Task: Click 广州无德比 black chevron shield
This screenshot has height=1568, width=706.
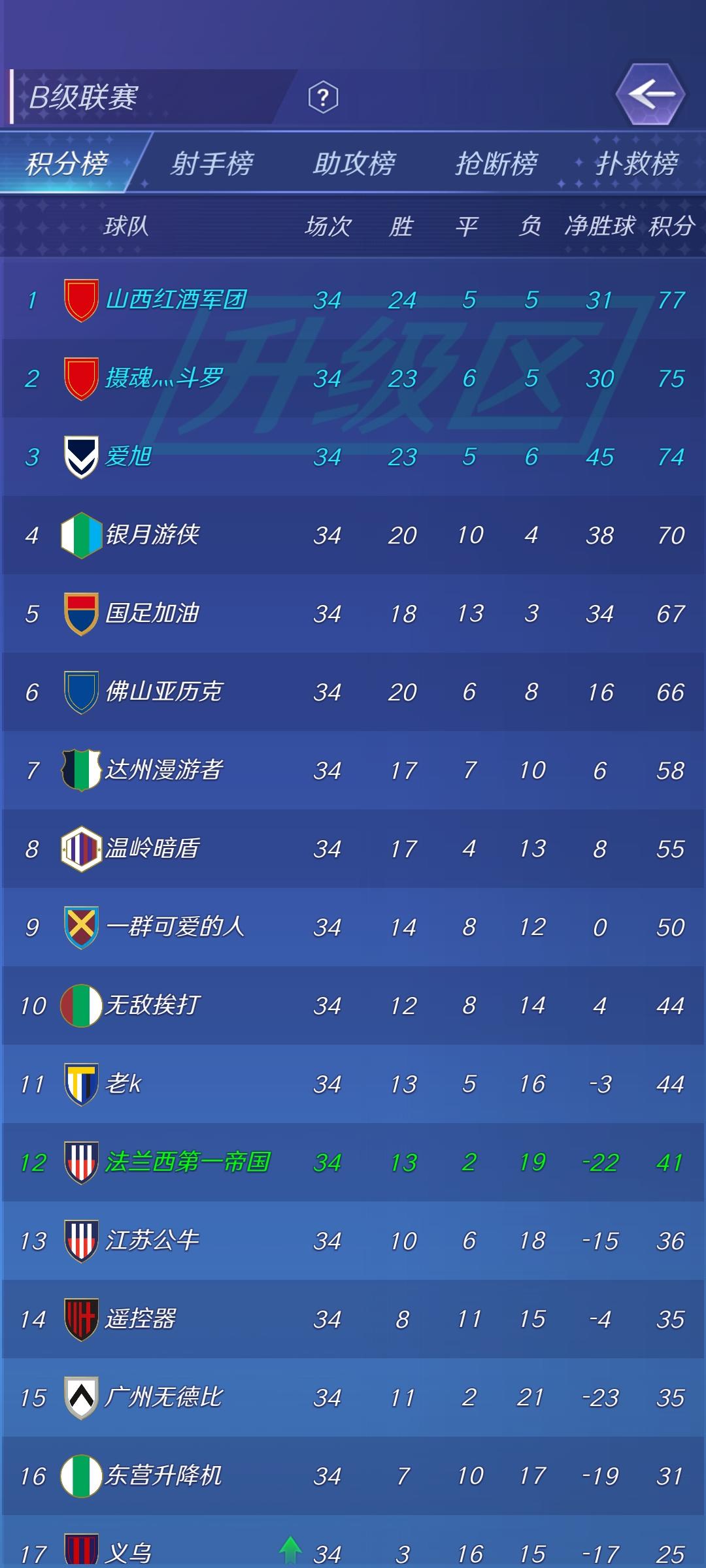Action: pyautogui.click(x=81, y=1397)
